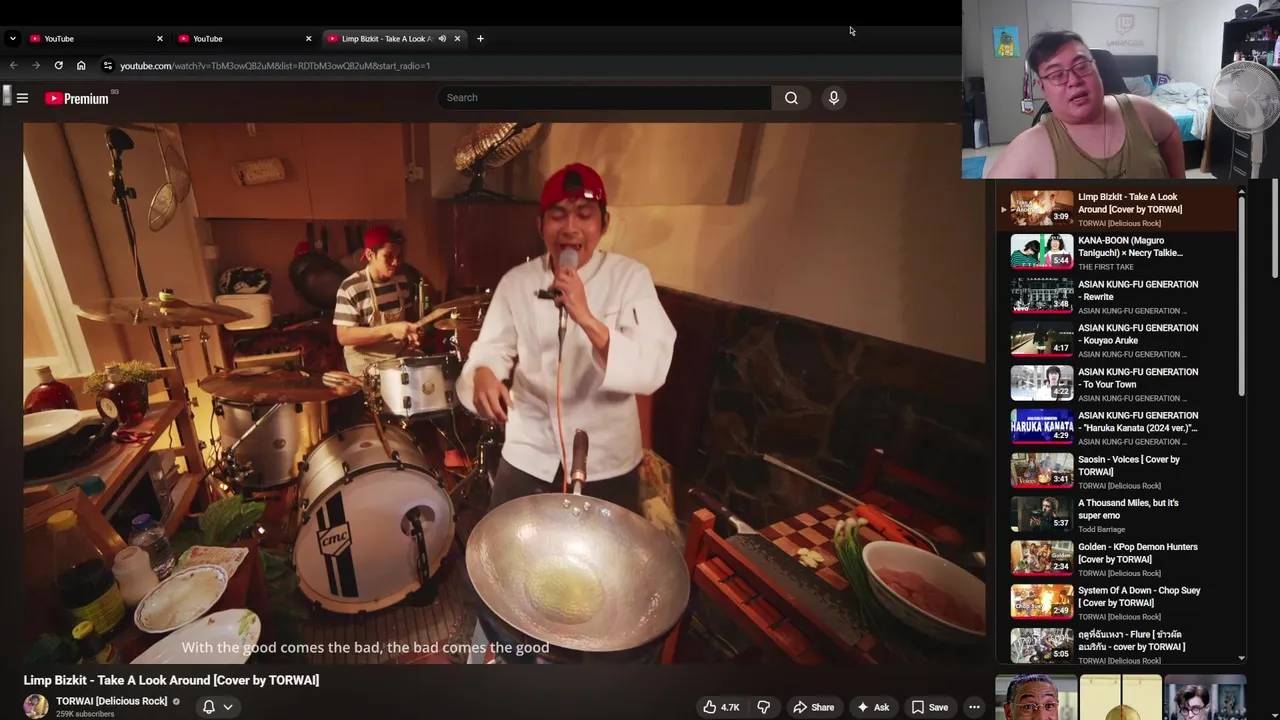1280x720 pixels.
Task: Open more actions ellipsis menu
Action: pos(974,707)
